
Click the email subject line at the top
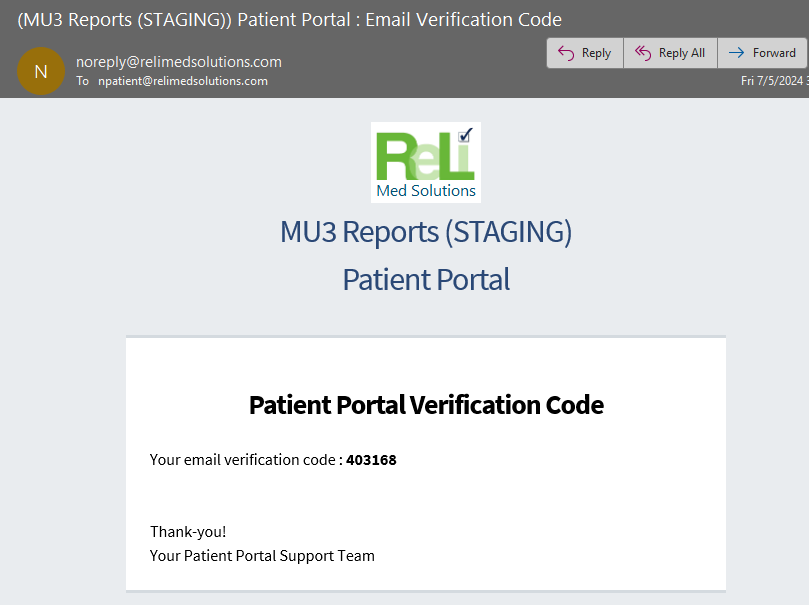[289, 20]
